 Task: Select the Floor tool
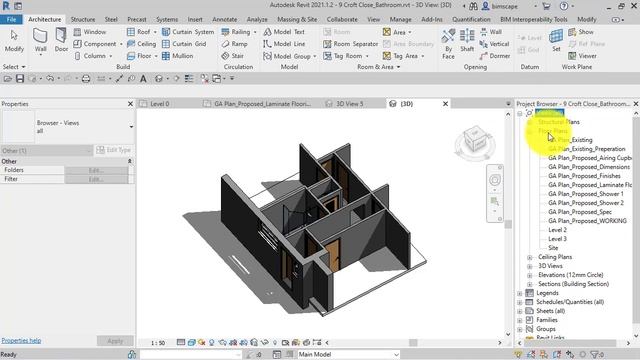pos(139,56)
